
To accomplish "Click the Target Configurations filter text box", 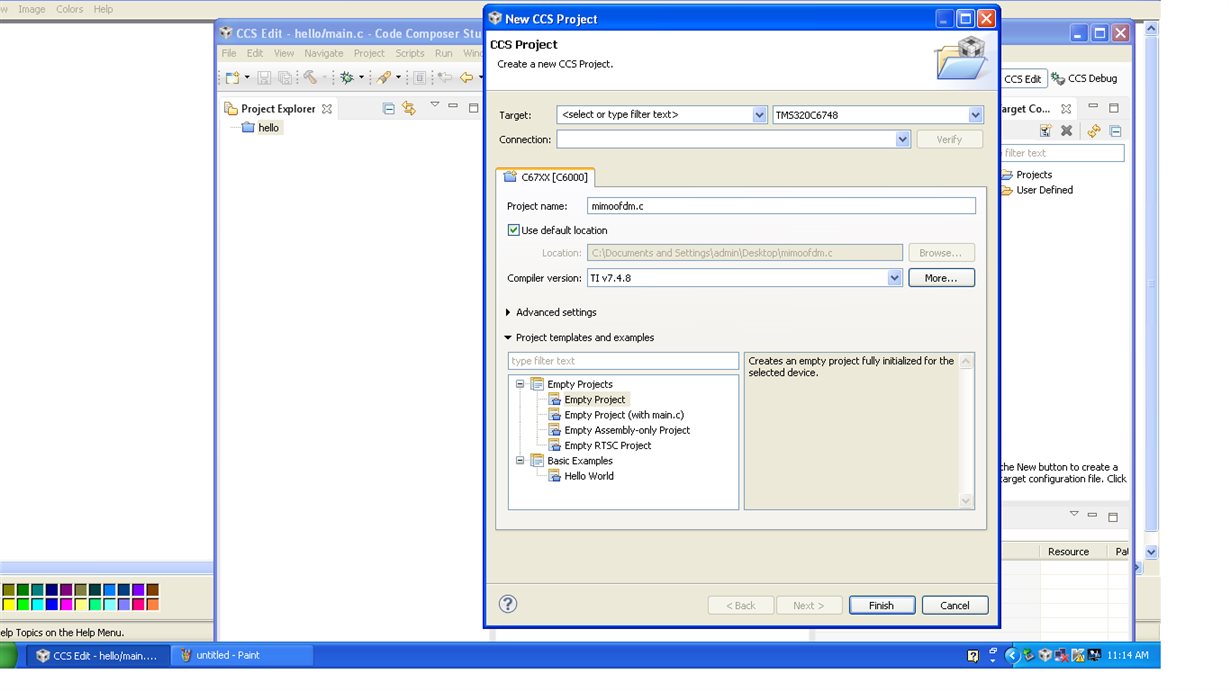I will click(1063, 153).
